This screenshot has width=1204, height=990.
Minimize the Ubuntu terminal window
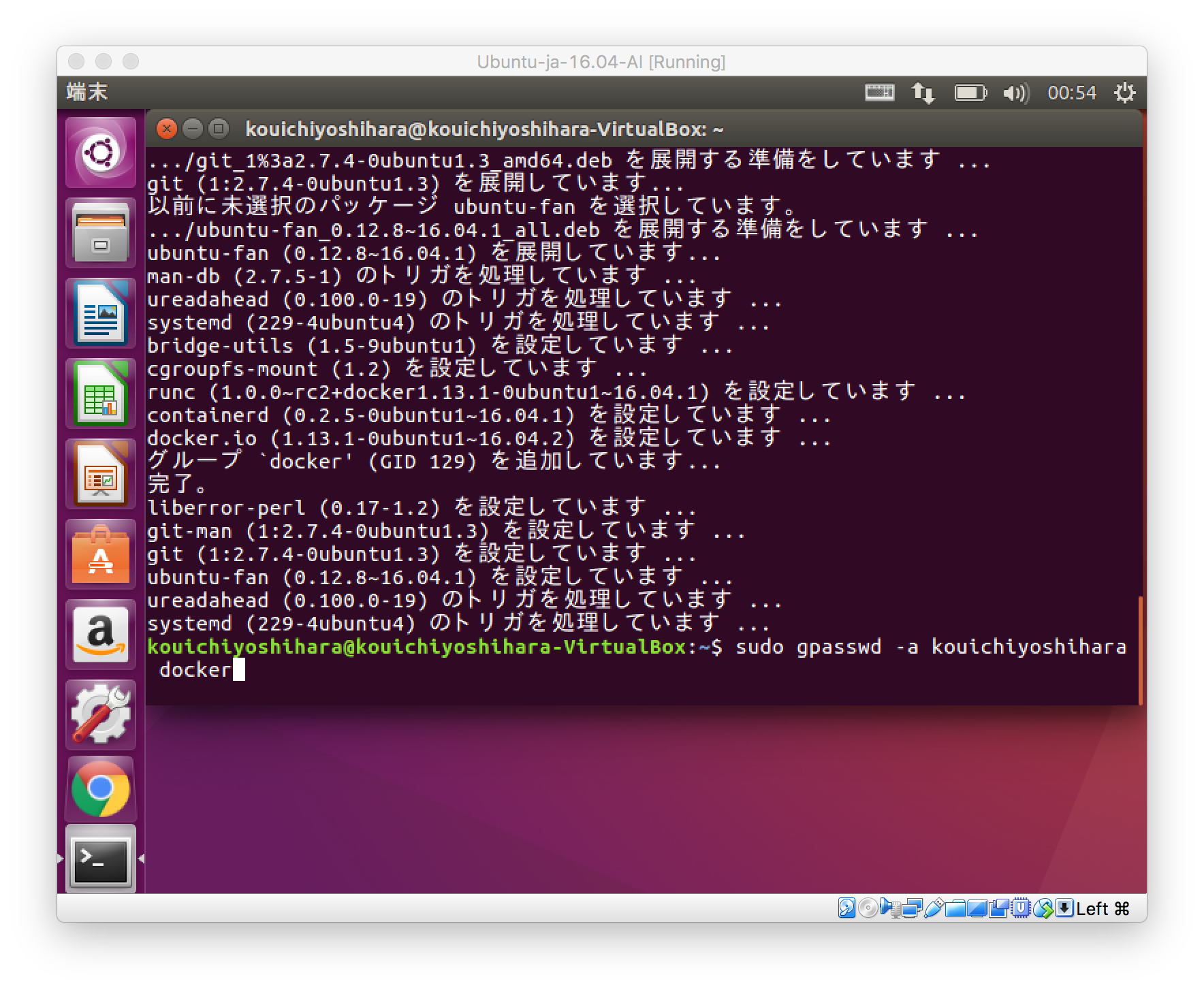tap(193, 129)
